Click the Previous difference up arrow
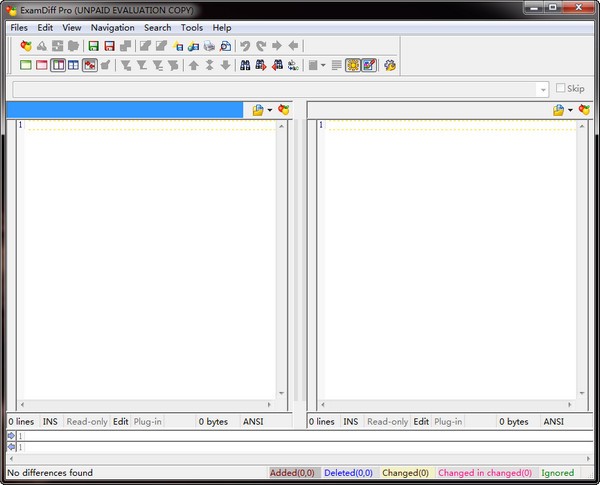The height and width of the screenshot is (485, 600). tap(194, 65)
